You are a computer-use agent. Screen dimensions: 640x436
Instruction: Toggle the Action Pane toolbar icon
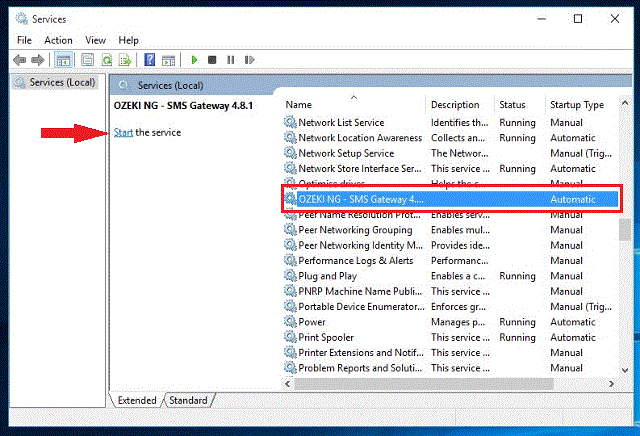pos(168,60)
